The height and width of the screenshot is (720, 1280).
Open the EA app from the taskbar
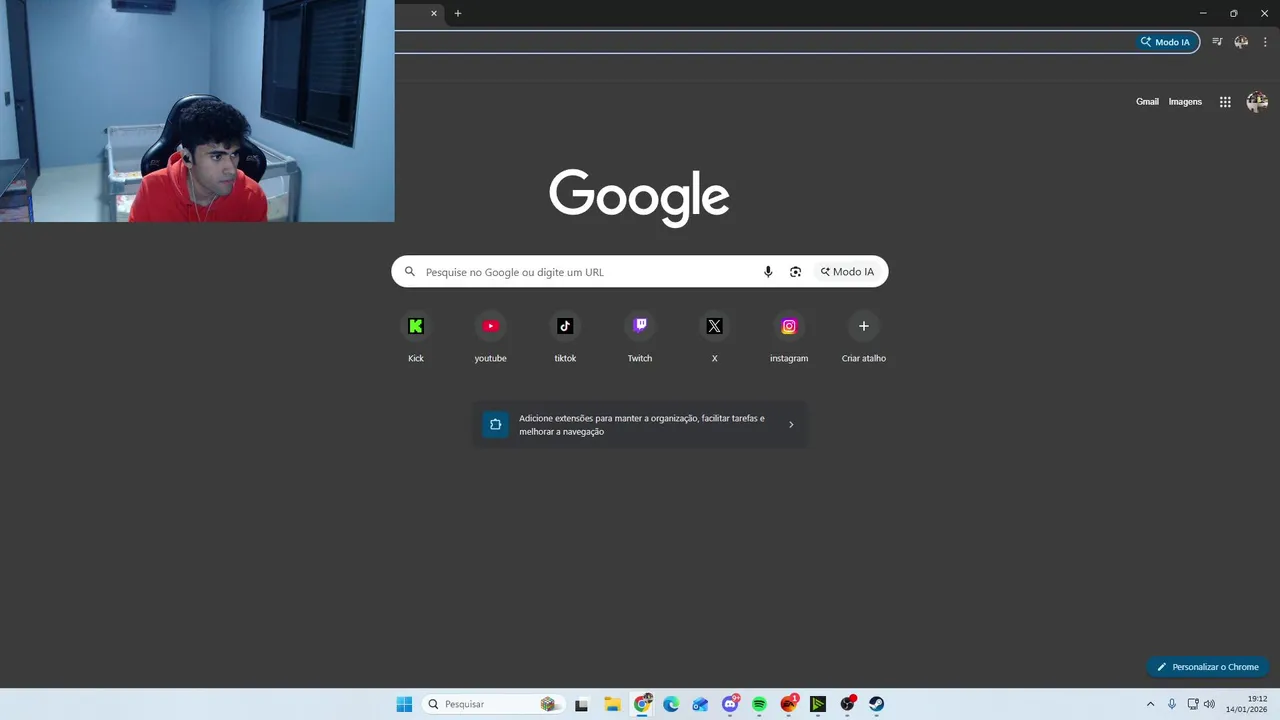(789, 704)
